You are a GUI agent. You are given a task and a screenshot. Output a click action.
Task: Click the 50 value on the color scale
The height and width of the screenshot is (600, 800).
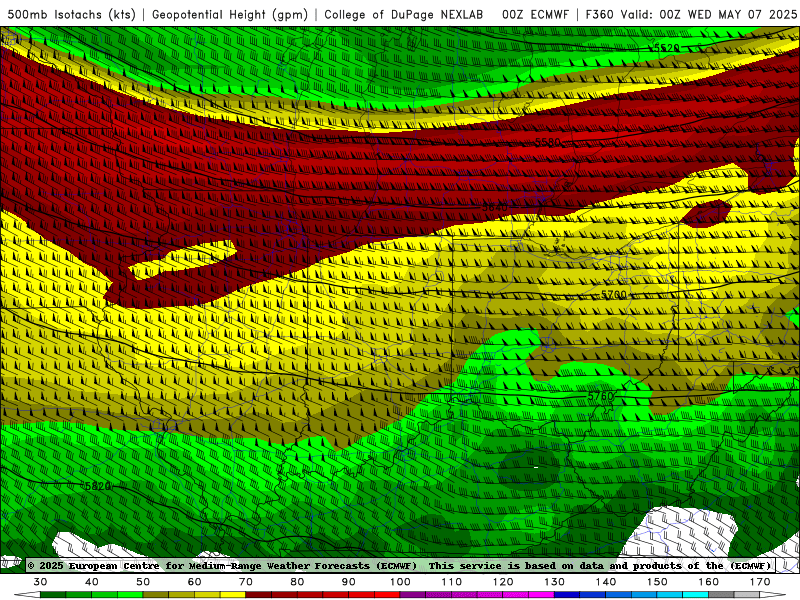pos(143,582)
